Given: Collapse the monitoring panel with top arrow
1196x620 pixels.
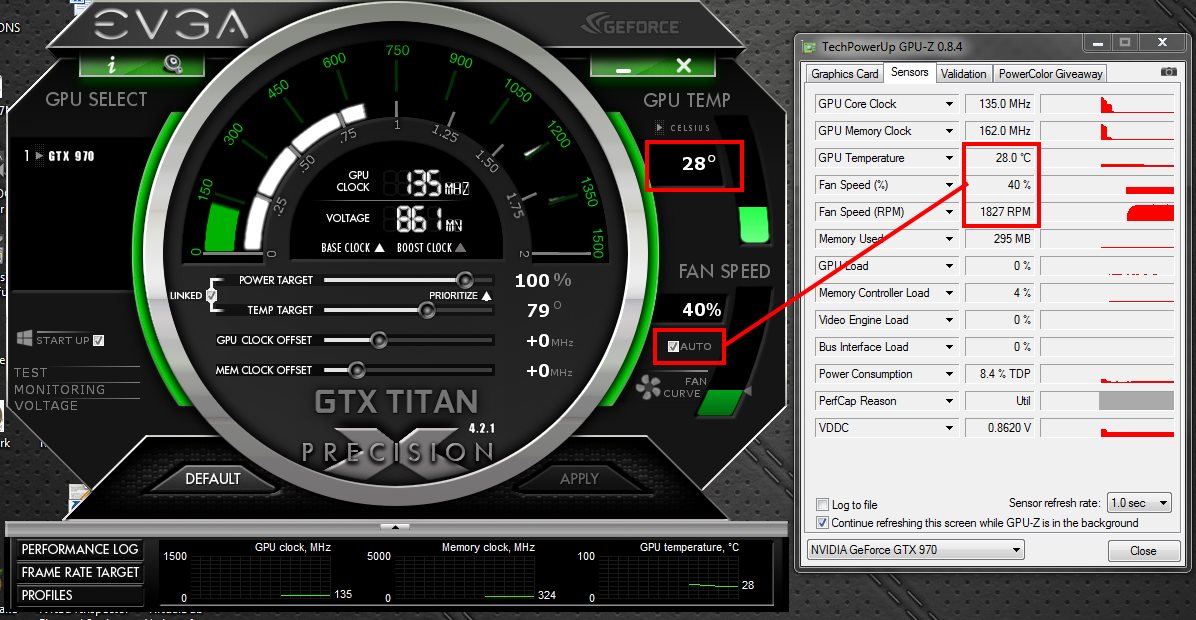Looking at the screenshot, I should pyautogui.click(x=395, y=527).
